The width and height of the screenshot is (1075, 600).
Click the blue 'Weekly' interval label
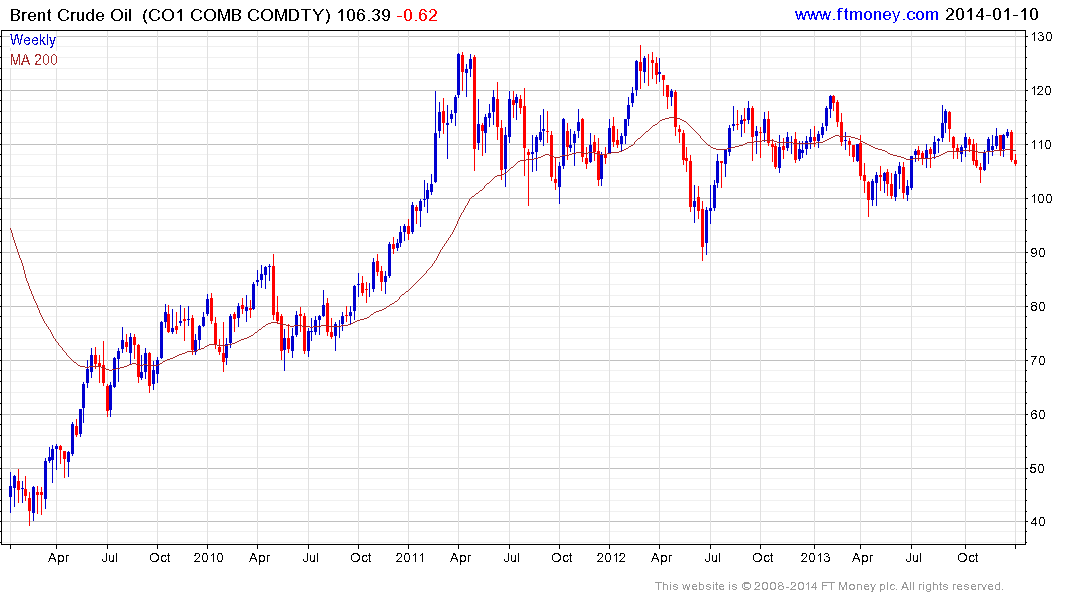coord(32,40)
